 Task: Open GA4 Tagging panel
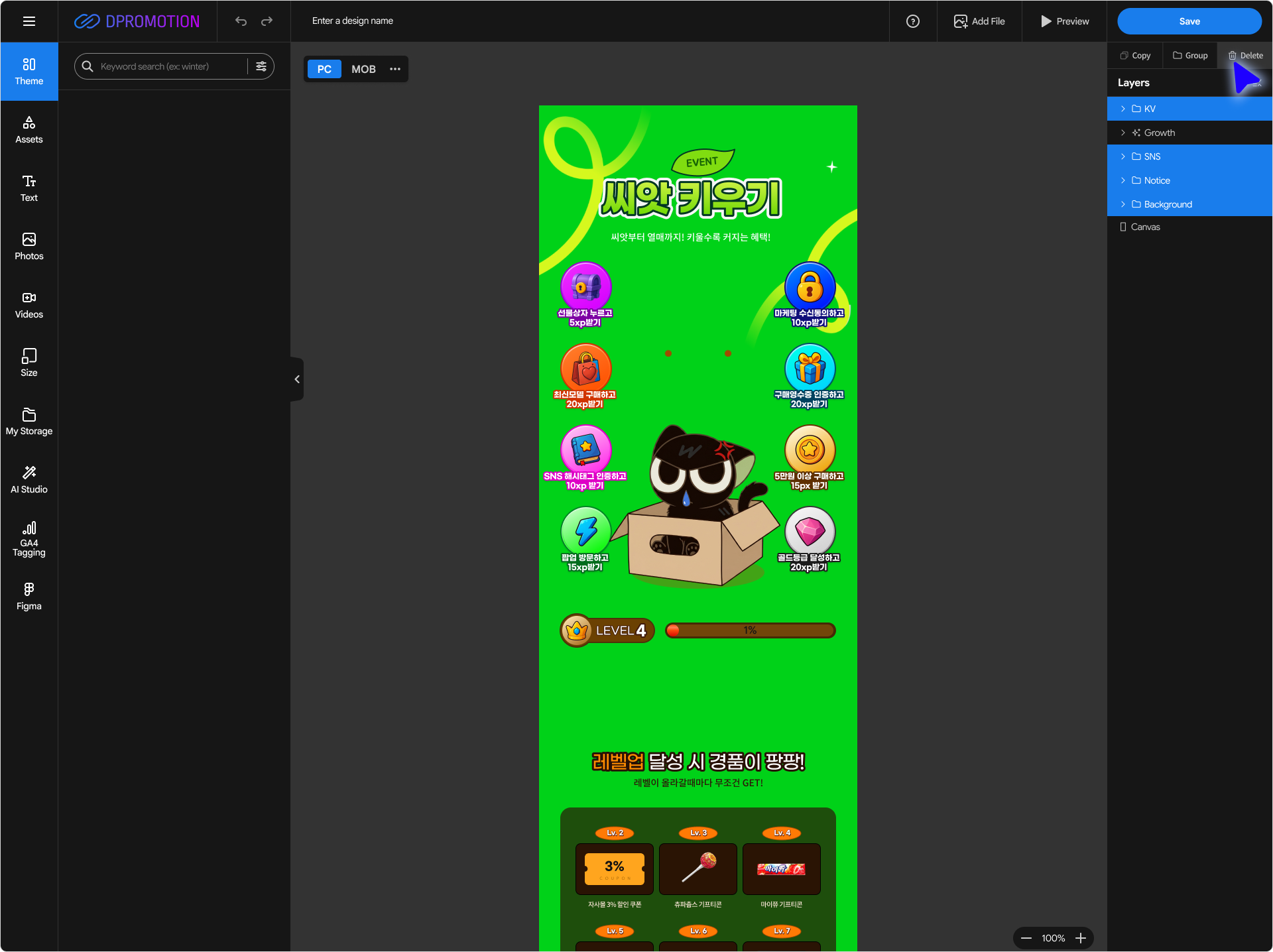[x=29, y=538]
